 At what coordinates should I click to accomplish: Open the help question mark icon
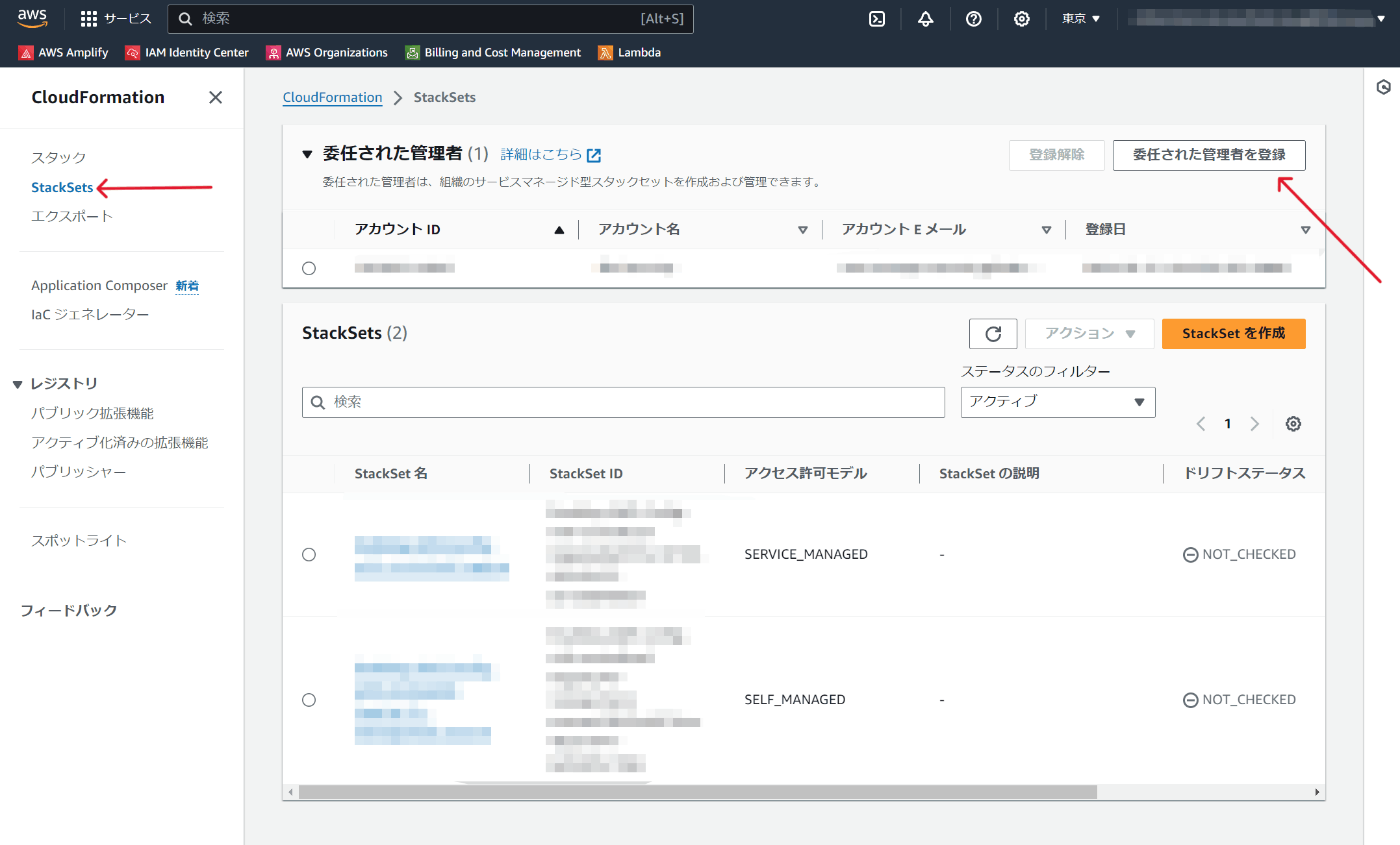click(973, 19)
